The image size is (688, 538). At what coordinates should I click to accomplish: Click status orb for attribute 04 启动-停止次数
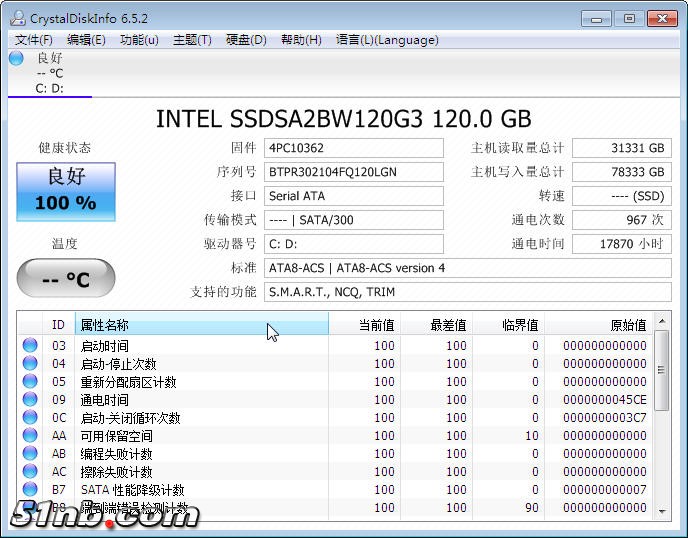30,363
